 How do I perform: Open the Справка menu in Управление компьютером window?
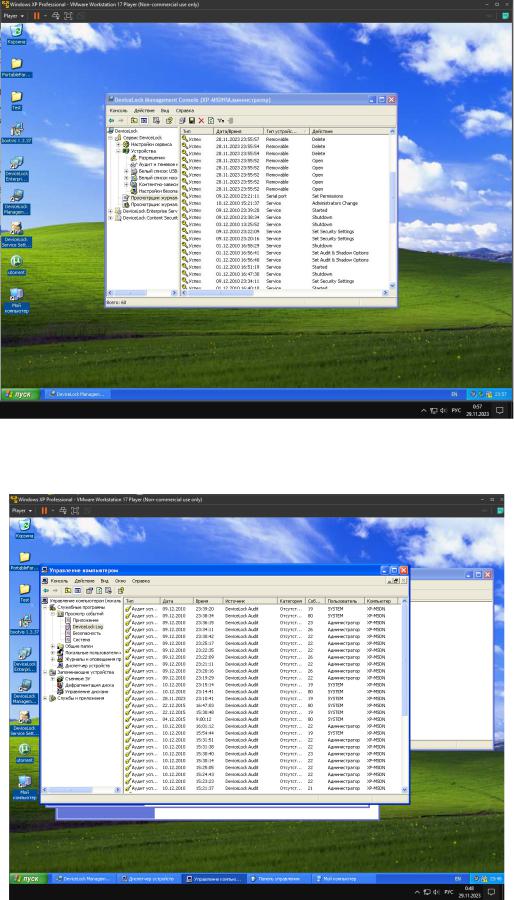141,581
